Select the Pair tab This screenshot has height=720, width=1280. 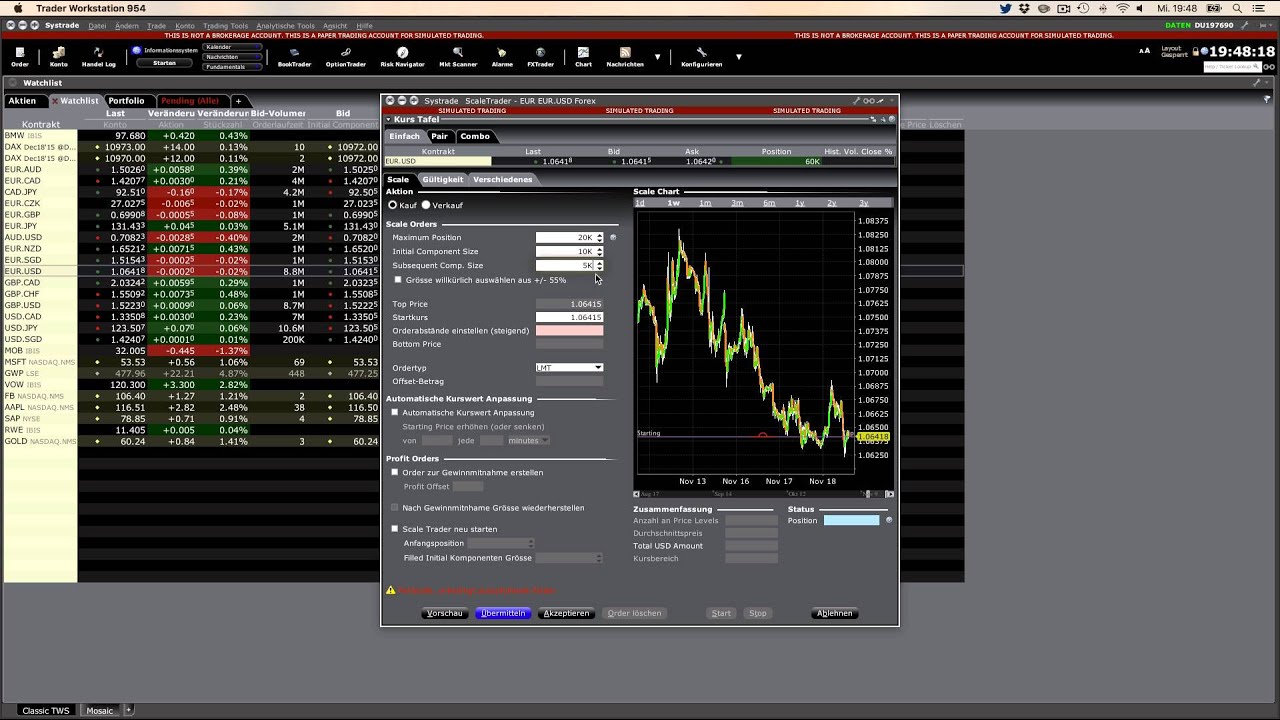coord(439,136)
